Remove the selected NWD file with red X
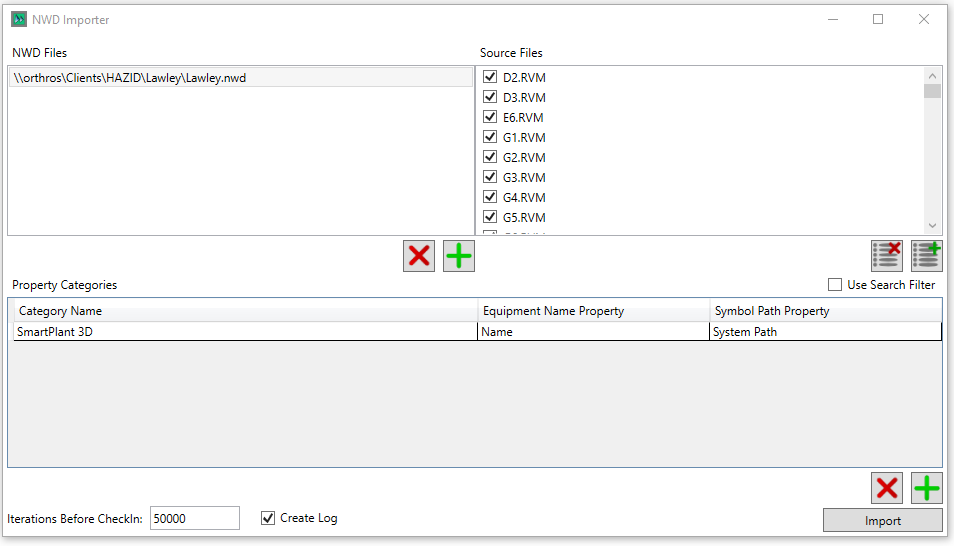The width and height of the screenshot is (954, 546). pos(419,256)
